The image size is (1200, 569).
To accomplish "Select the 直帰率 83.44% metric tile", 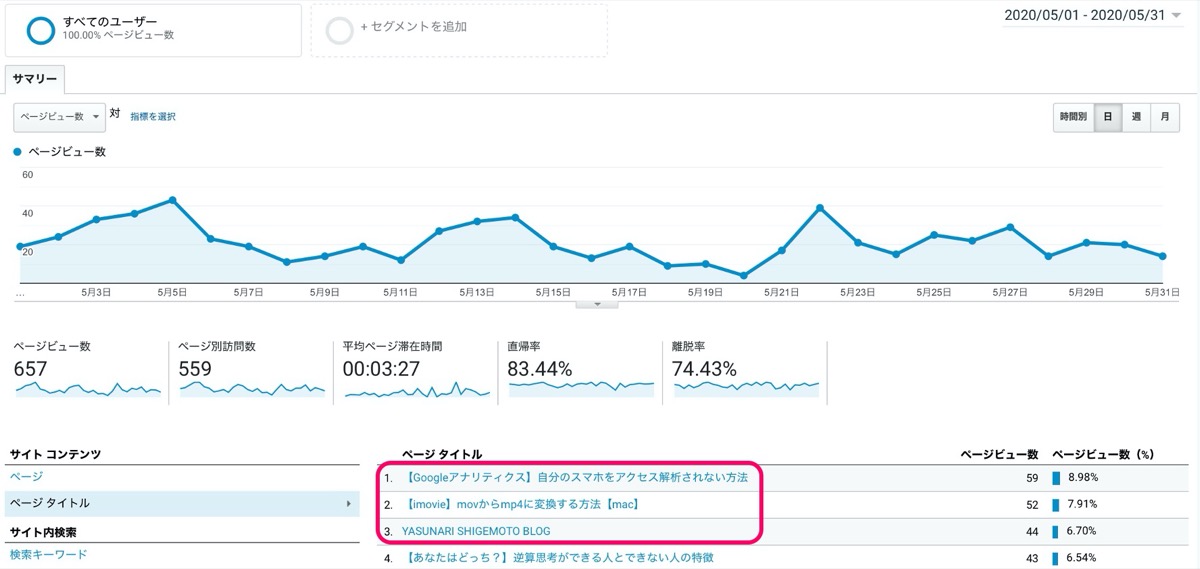I will [581, 371].
